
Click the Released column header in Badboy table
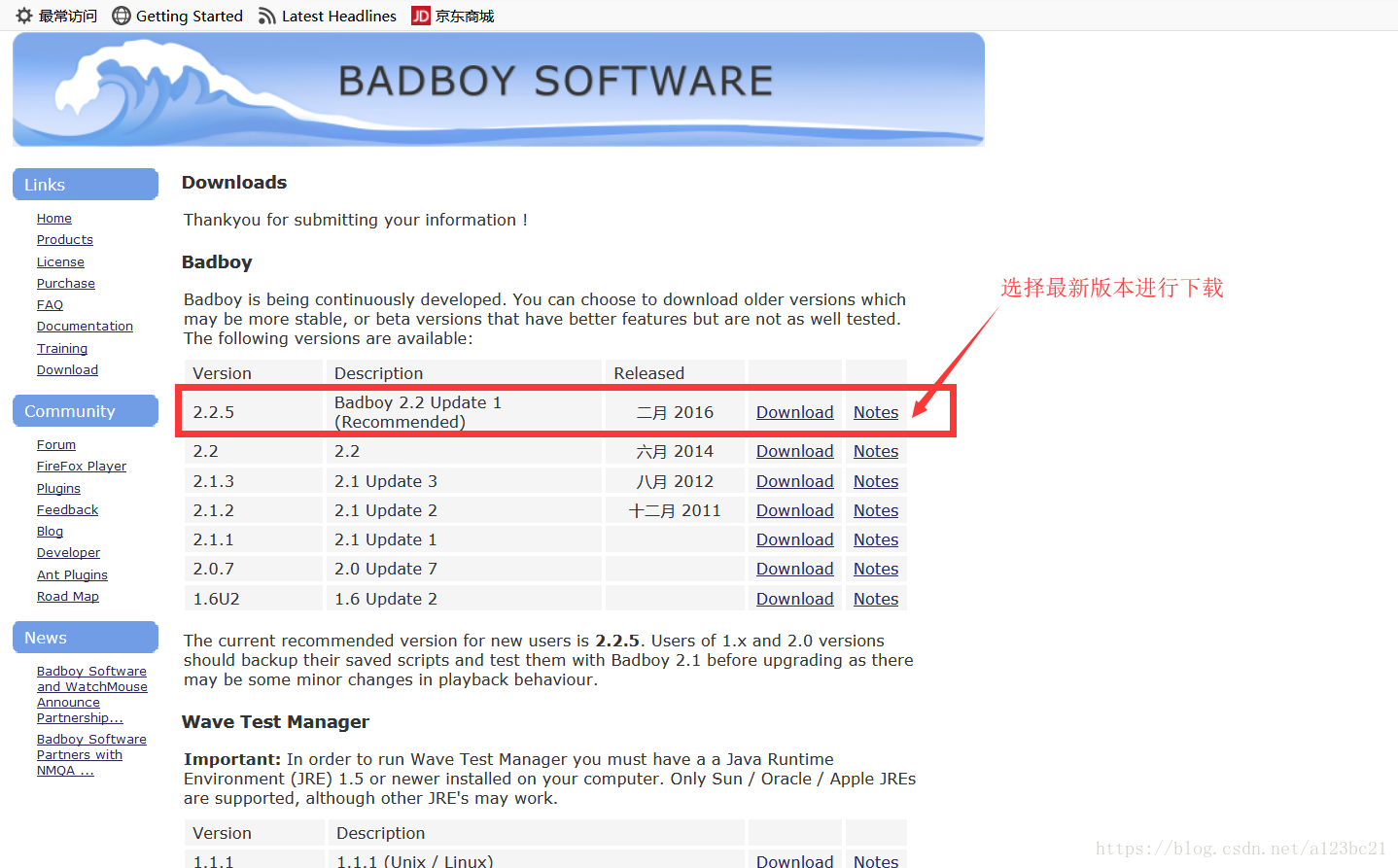(675, 373)
